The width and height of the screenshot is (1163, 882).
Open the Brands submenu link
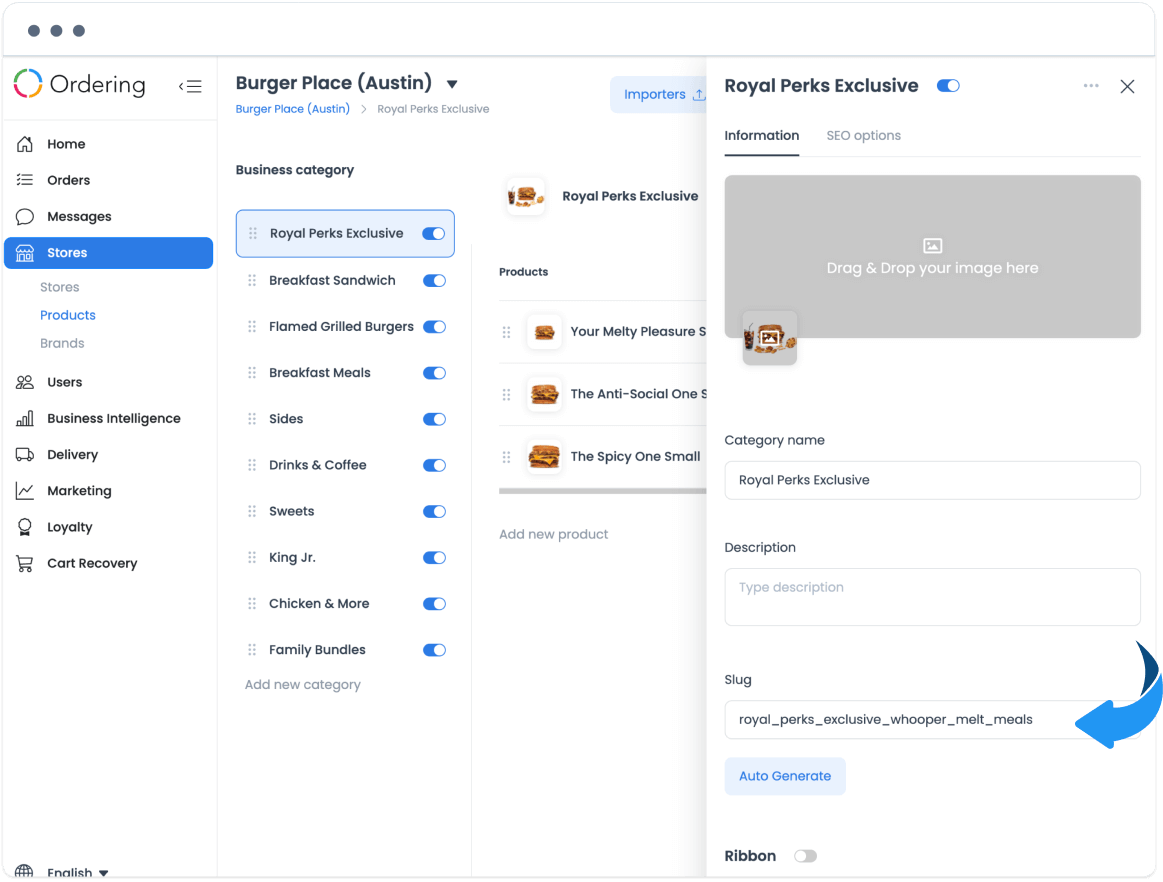(x=62, y=343)
